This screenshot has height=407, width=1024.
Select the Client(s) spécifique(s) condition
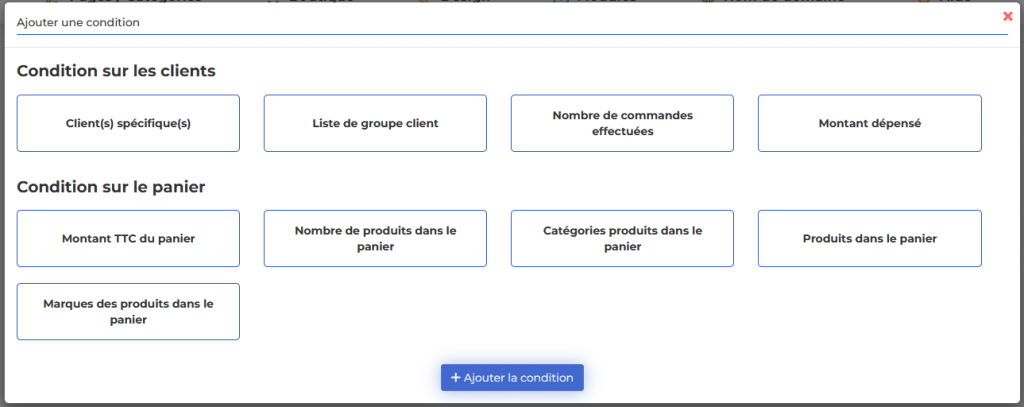click(x=128, y=123)
